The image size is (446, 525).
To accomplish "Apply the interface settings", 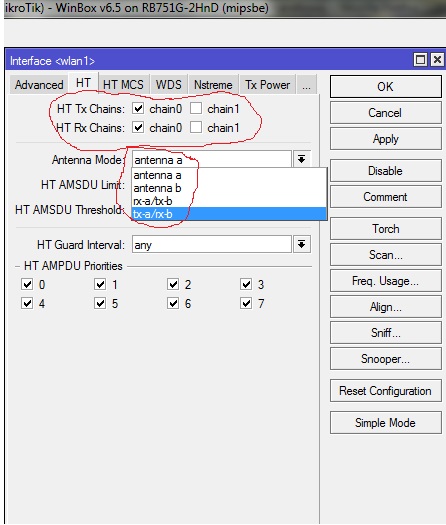I will [386, 139].
